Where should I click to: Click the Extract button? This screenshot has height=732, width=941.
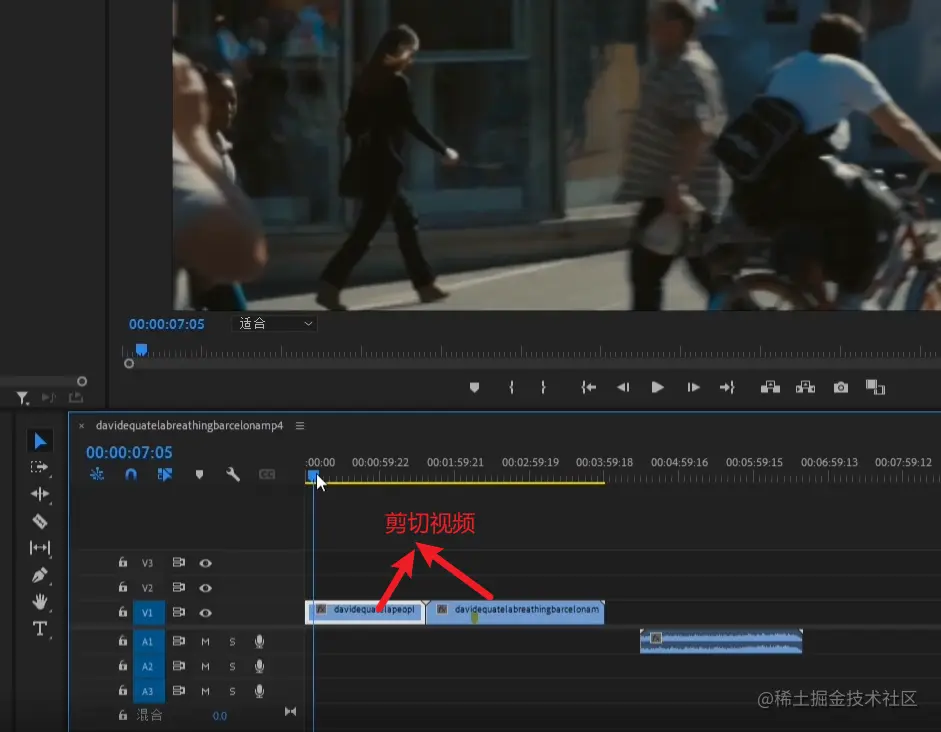coord(805,388)
